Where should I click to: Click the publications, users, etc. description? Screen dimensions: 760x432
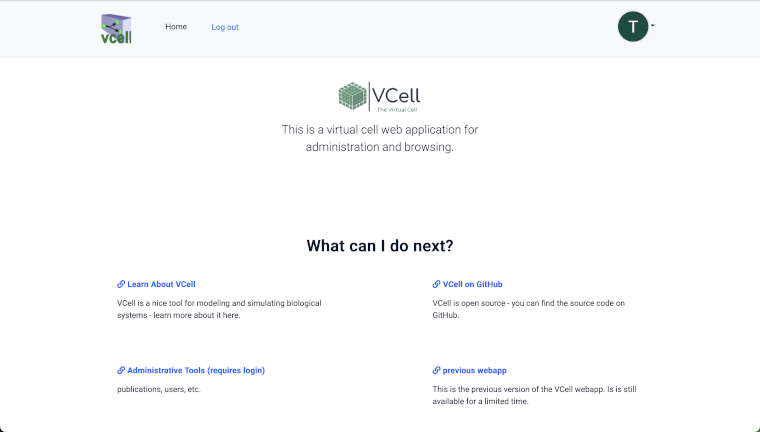pyautogui.click(x=158, y=389)
